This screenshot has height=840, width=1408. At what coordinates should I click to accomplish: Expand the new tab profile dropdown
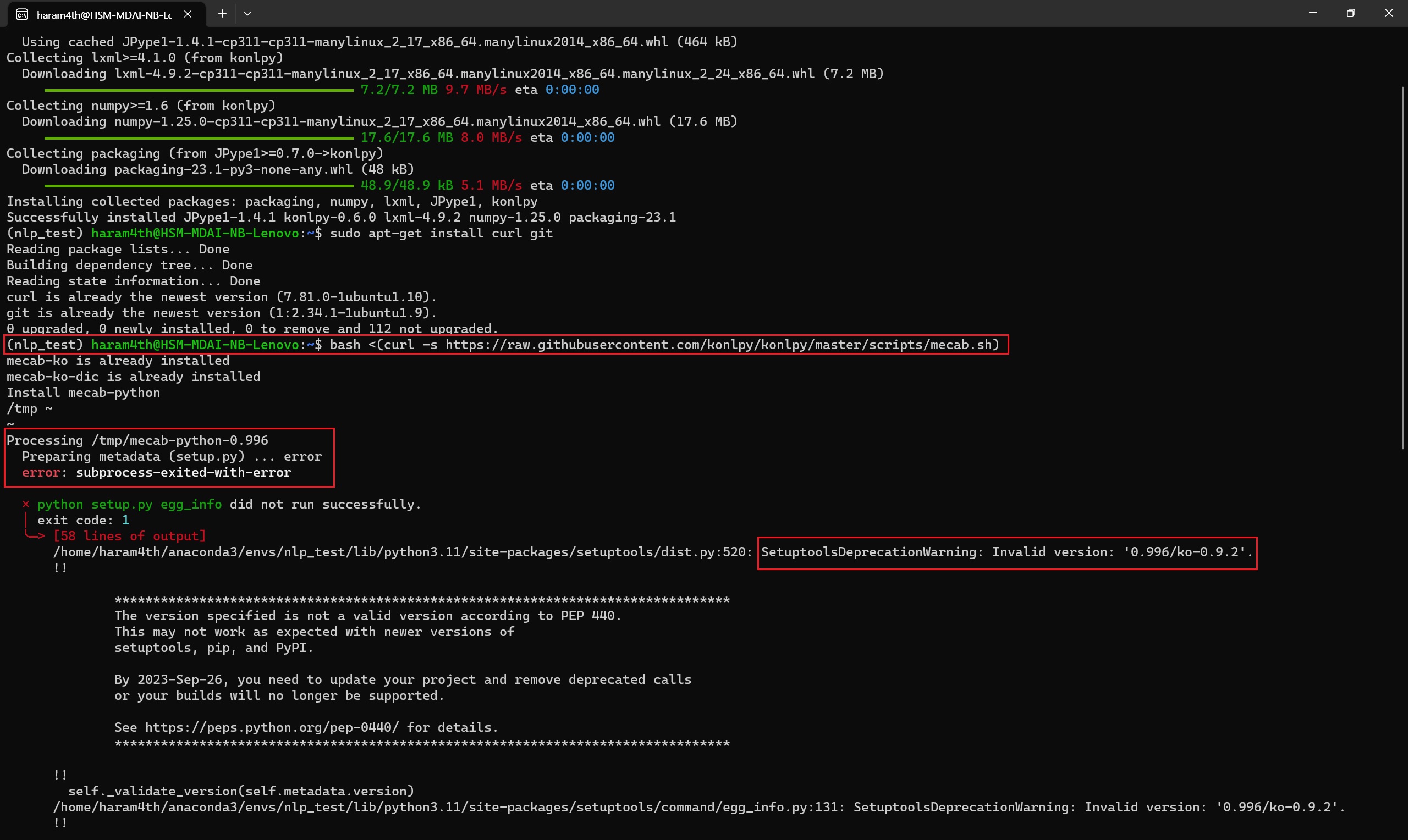248,14
